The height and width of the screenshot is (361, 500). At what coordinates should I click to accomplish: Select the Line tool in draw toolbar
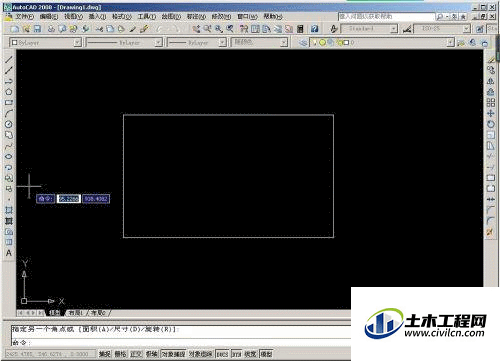tap(9, 60)
